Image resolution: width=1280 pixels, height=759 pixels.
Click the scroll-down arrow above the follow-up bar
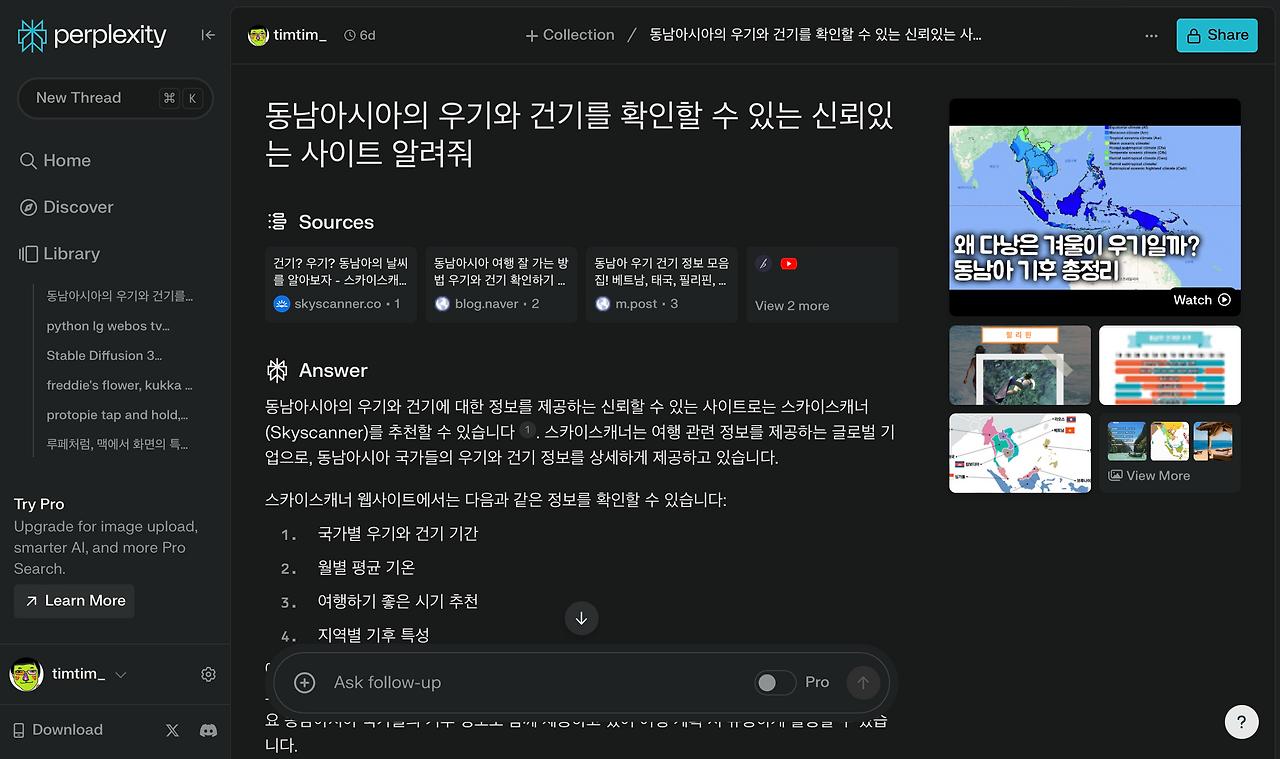pyautogui.click(x=582, y=618)
